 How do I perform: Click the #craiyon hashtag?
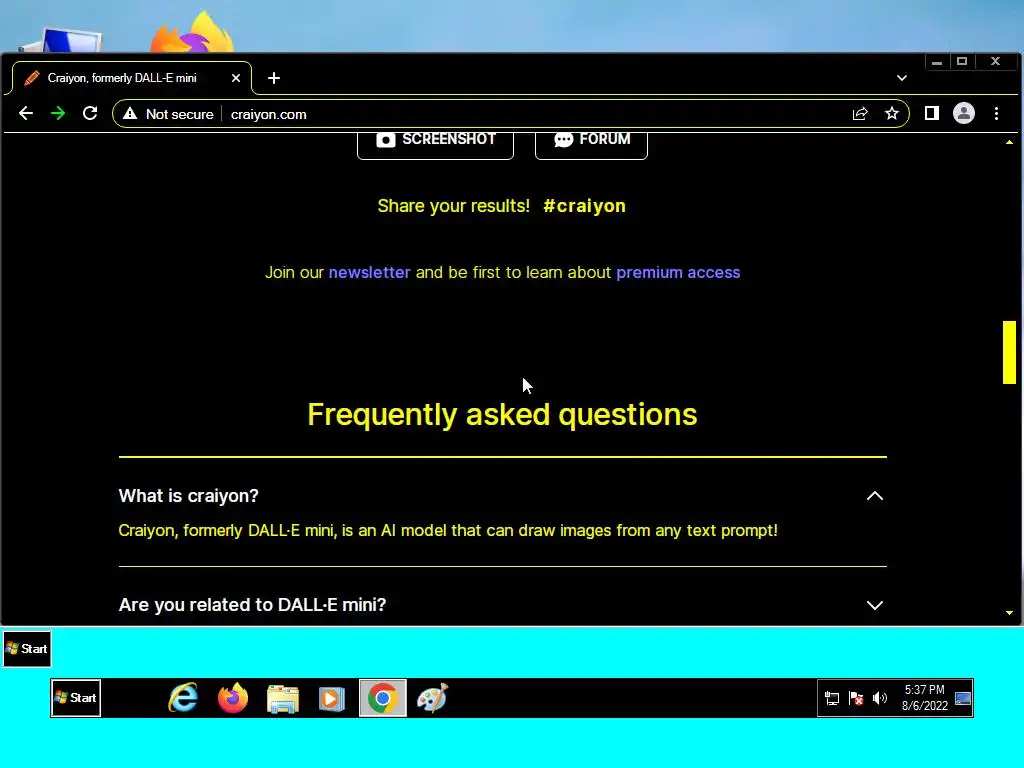[x=584, y=206]
